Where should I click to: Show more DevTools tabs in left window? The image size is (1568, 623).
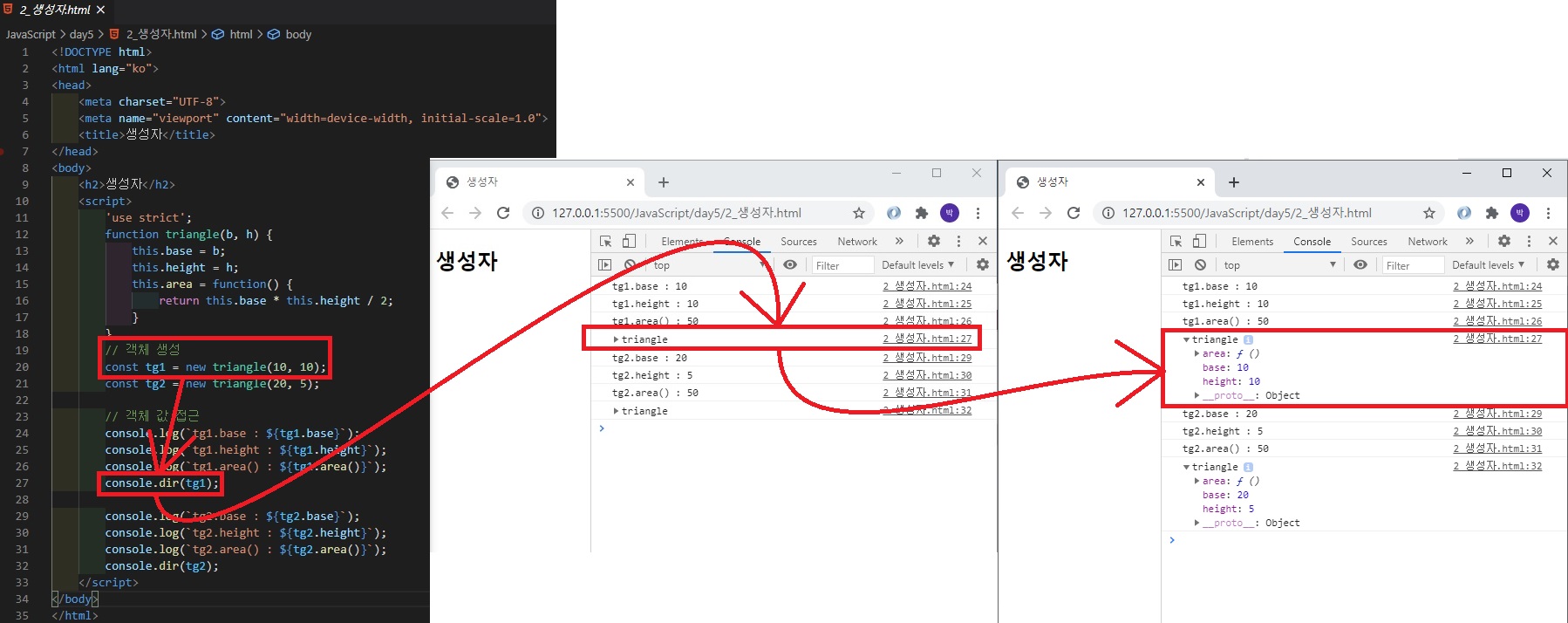[899, 241]
